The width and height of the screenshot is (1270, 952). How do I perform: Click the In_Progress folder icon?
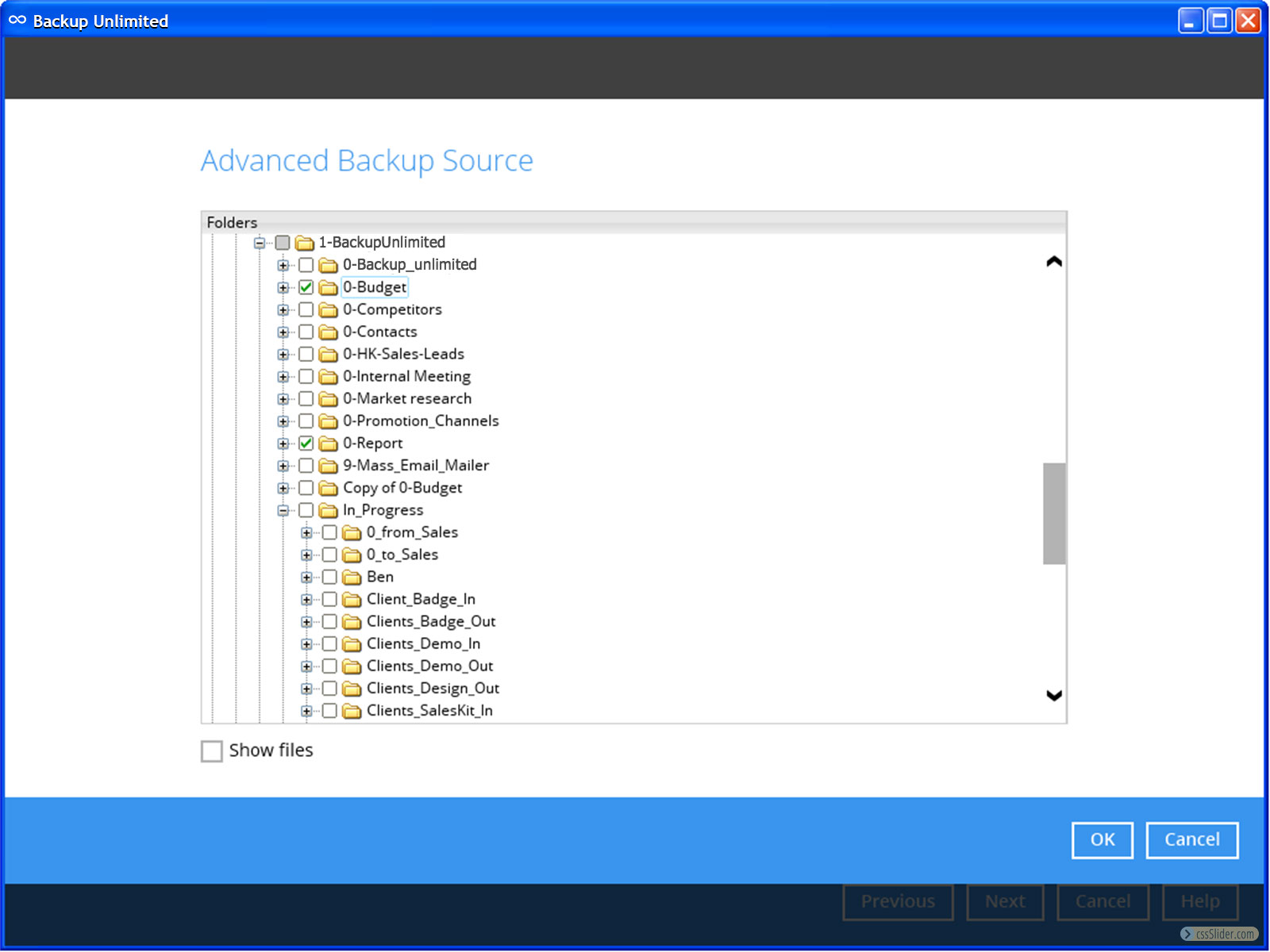328,510
